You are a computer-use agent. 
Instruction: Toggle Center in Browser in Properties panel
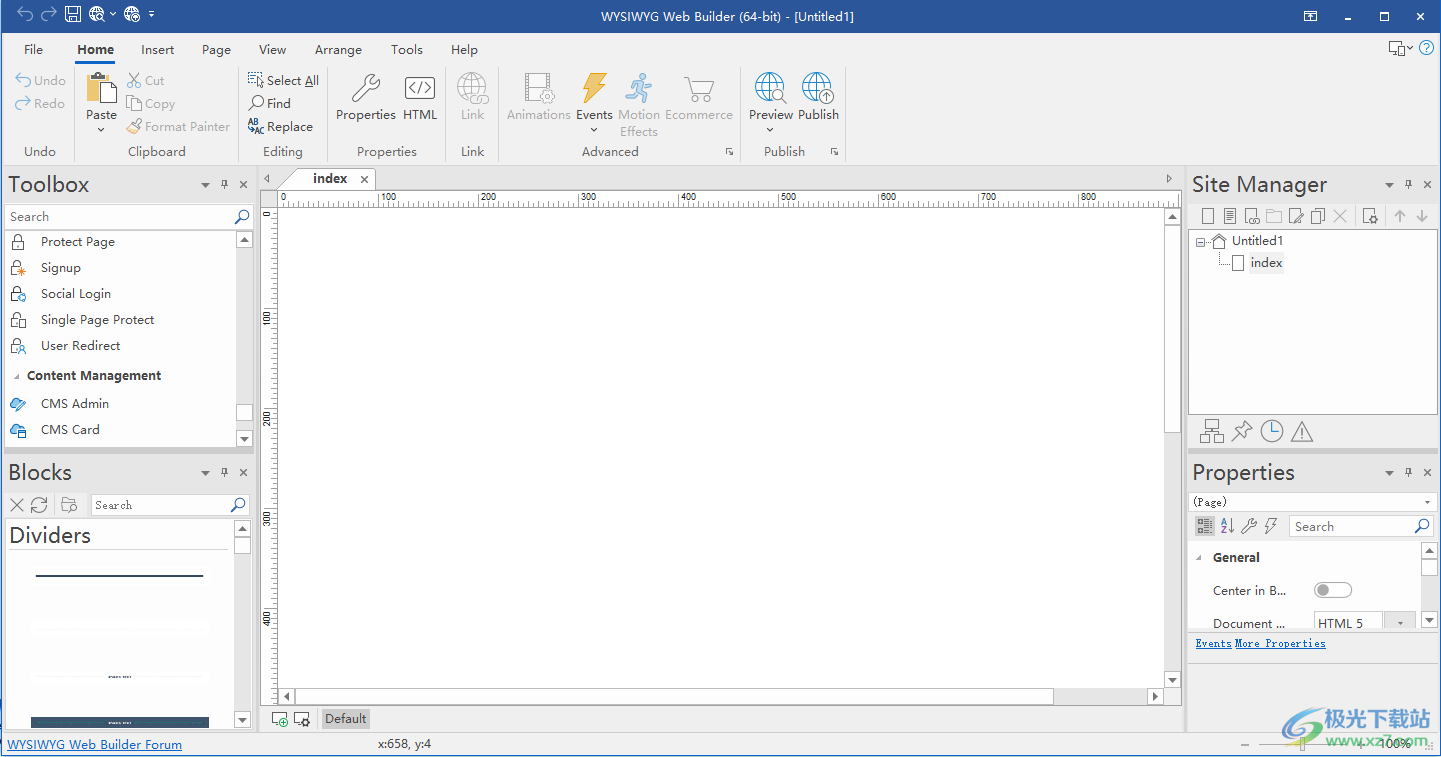click(1333, 590)
